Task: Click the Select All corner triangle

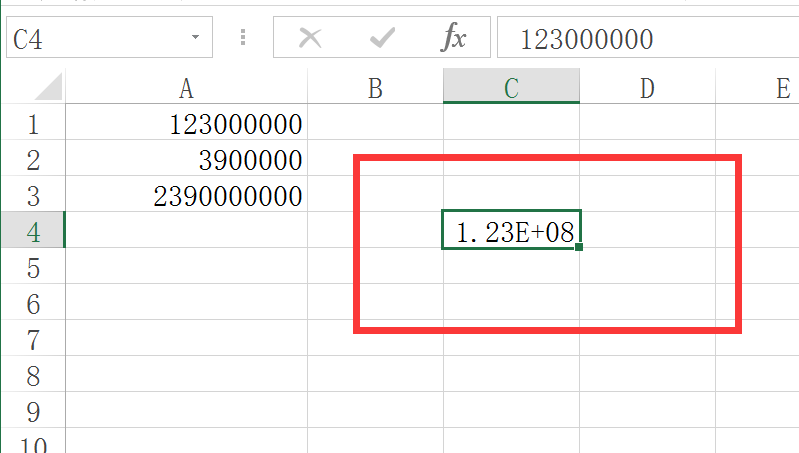Action: (x=48, y=87)
